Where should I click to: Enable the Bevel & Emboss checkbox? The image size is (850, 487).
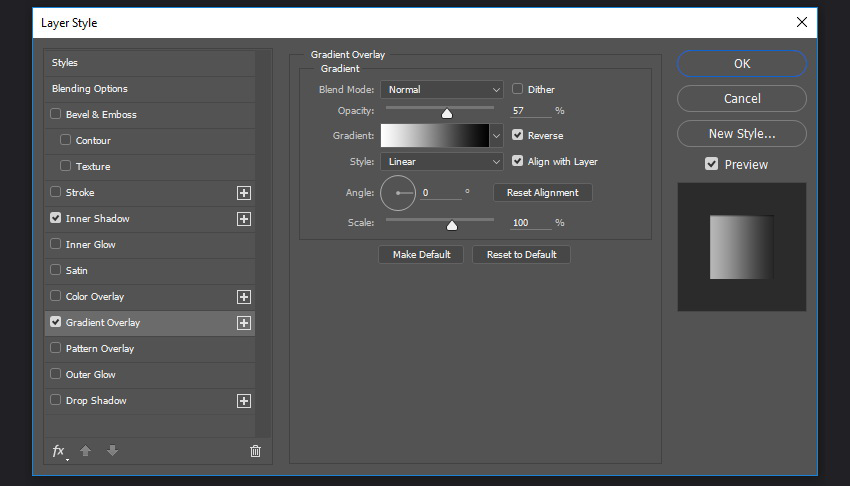click(x=55, y=114)
